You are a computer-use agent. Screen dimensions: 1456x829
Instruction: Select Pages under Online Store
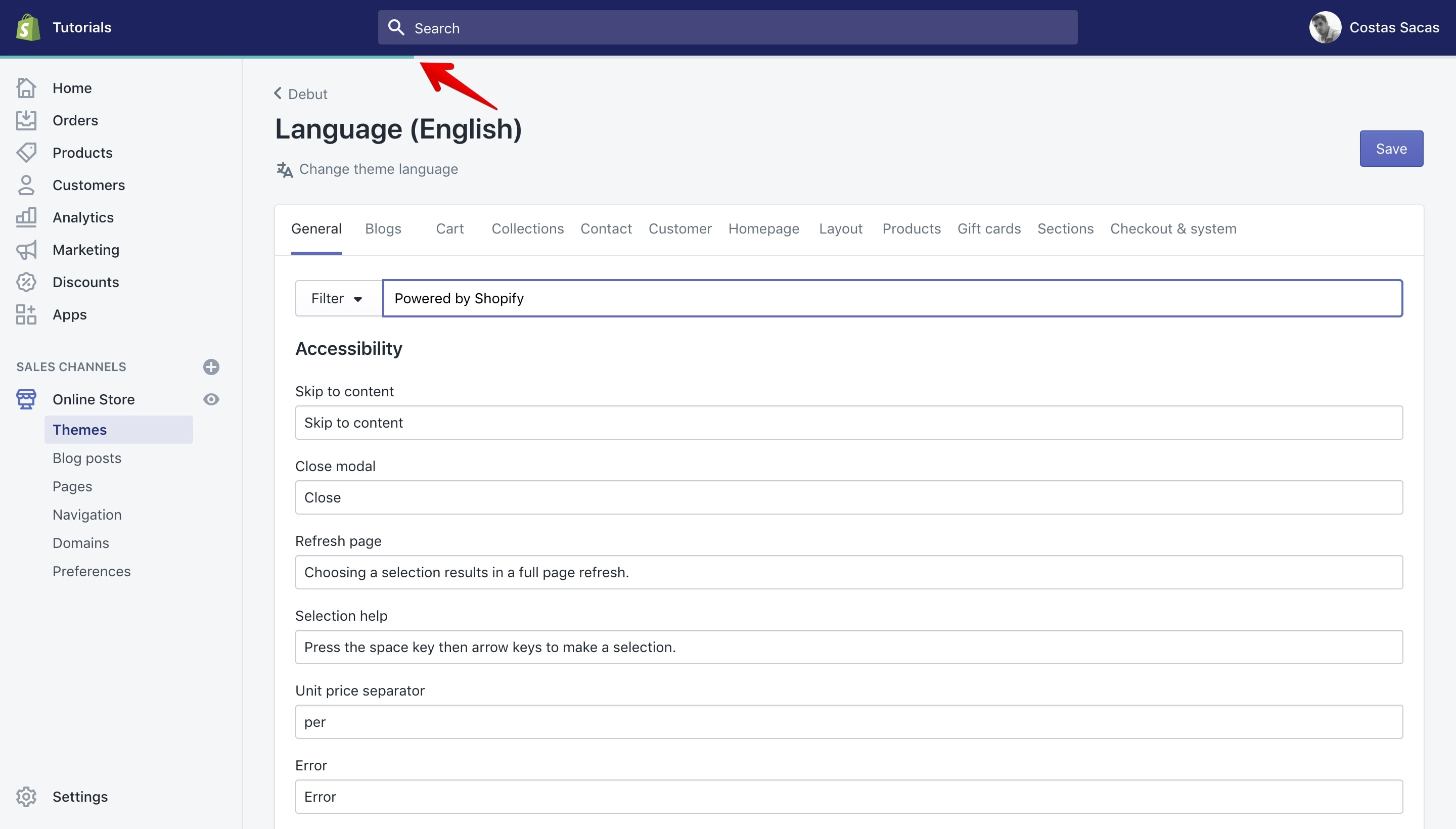[72, 486]
